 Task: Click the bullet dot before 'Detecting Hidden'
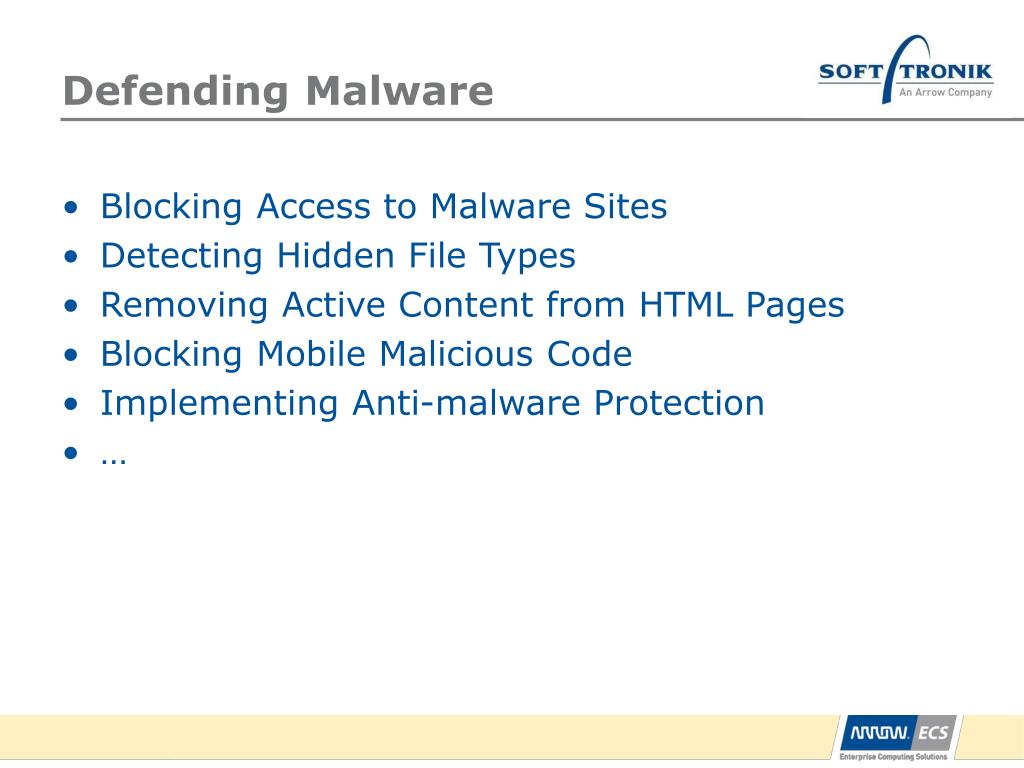(x=71, y=257)
